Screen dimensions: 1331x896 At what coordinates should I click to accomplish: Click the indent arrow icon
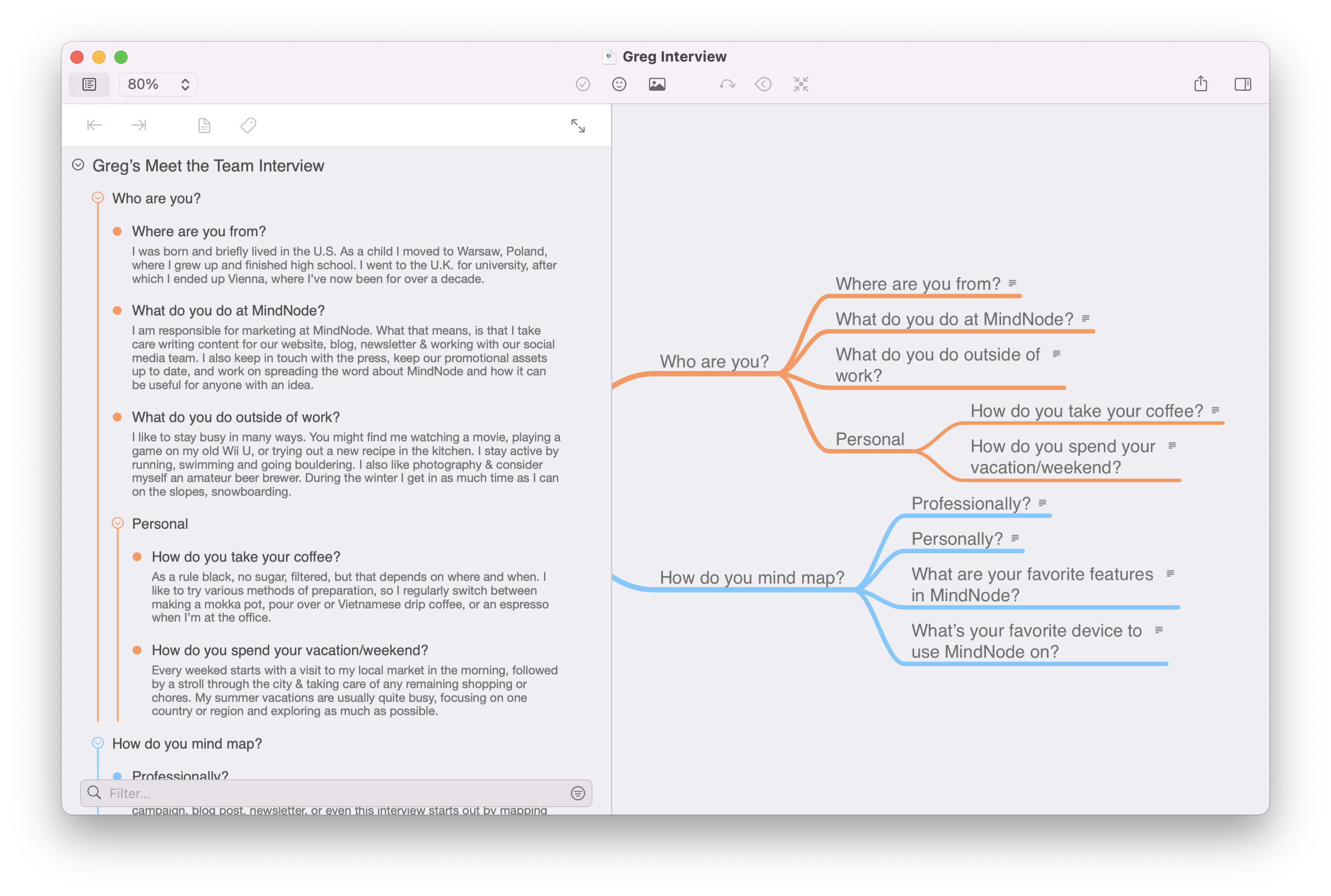[x=139, y=125]
